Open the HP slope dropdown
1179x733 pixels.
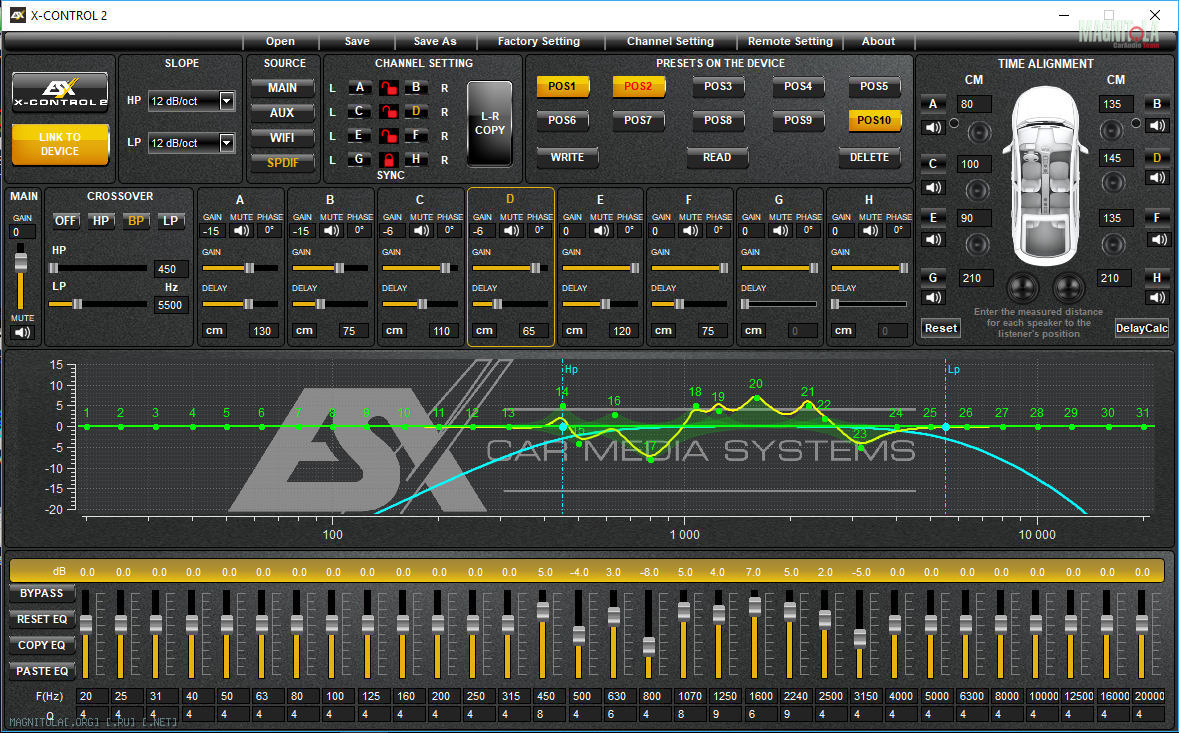(226, 101)
